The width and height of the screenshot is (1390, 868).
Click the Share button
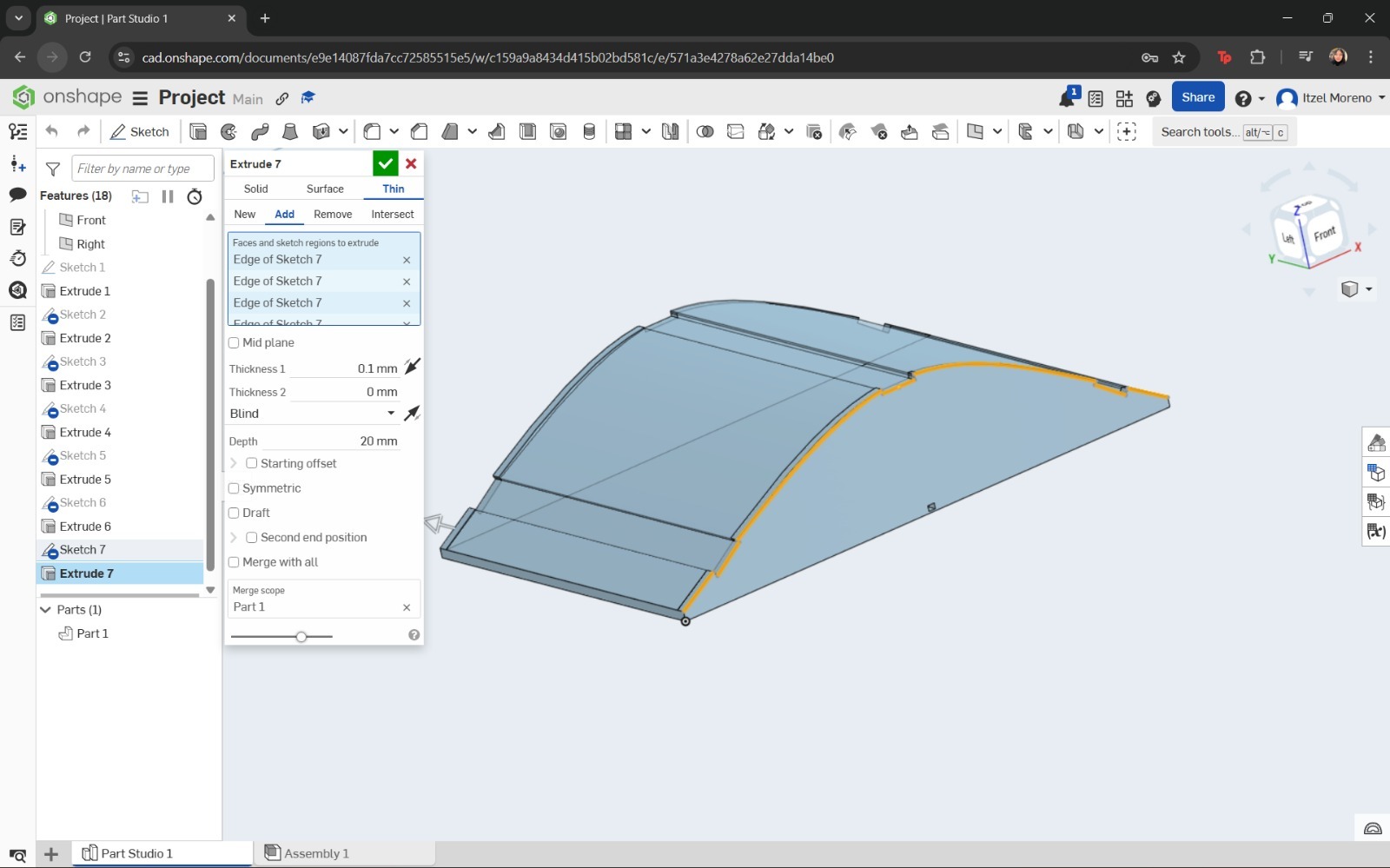point(1198,96)
